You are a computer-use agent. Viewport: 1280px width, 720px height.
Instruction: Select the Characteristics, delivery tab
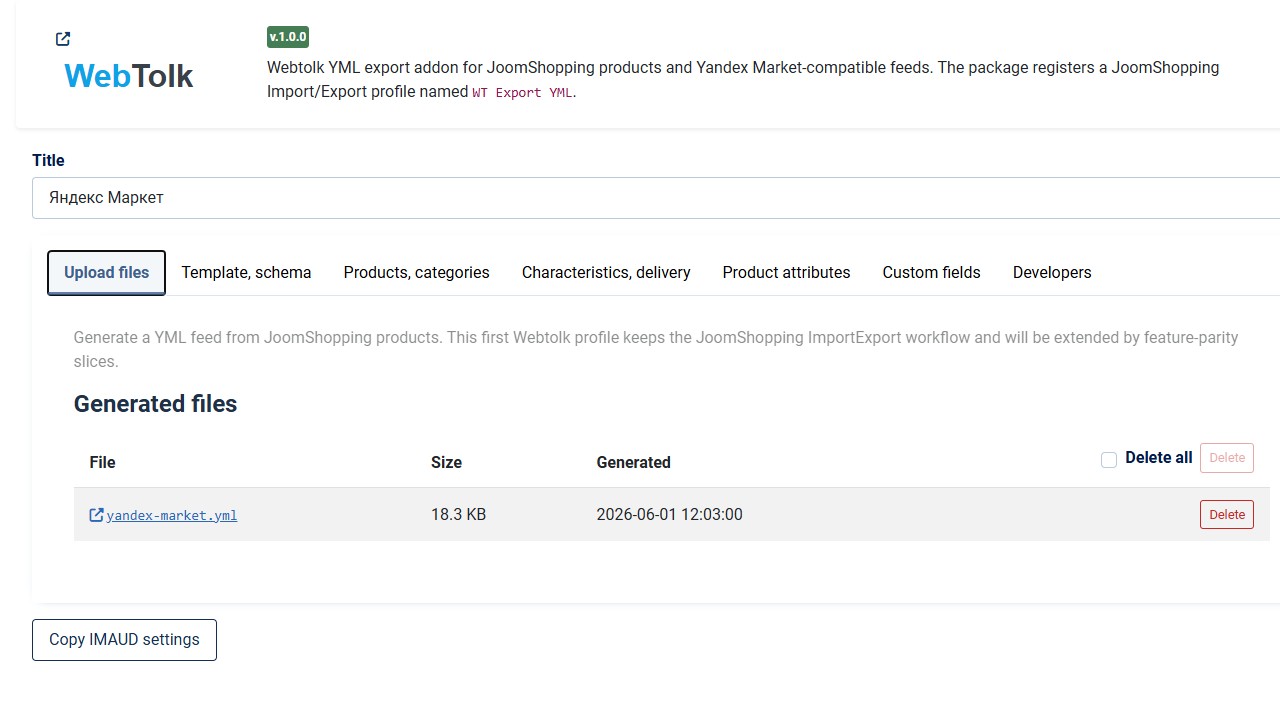[606, 272]
